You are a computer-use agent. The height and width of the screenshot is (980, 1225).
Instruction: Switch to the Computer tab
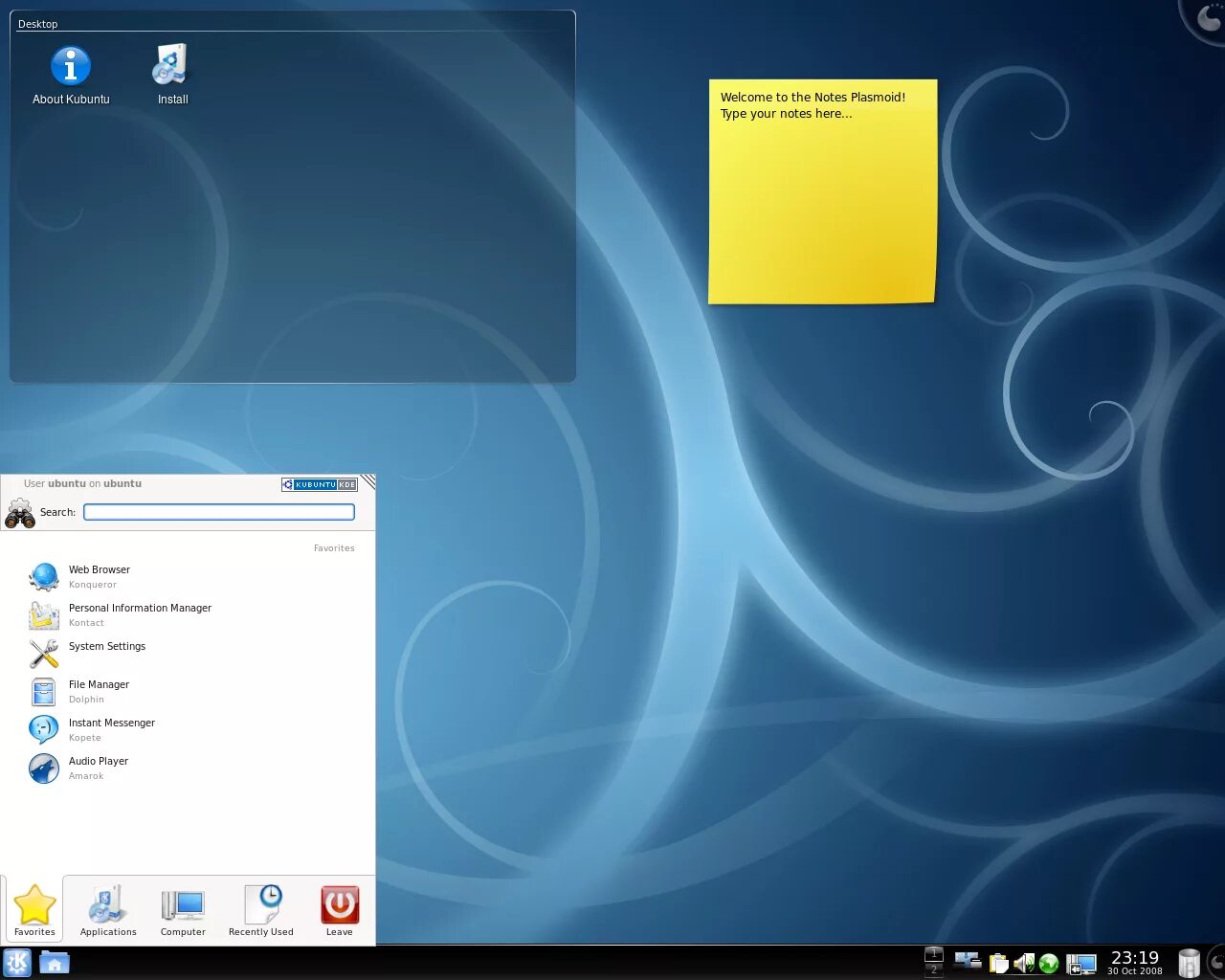tap(183, 910)
